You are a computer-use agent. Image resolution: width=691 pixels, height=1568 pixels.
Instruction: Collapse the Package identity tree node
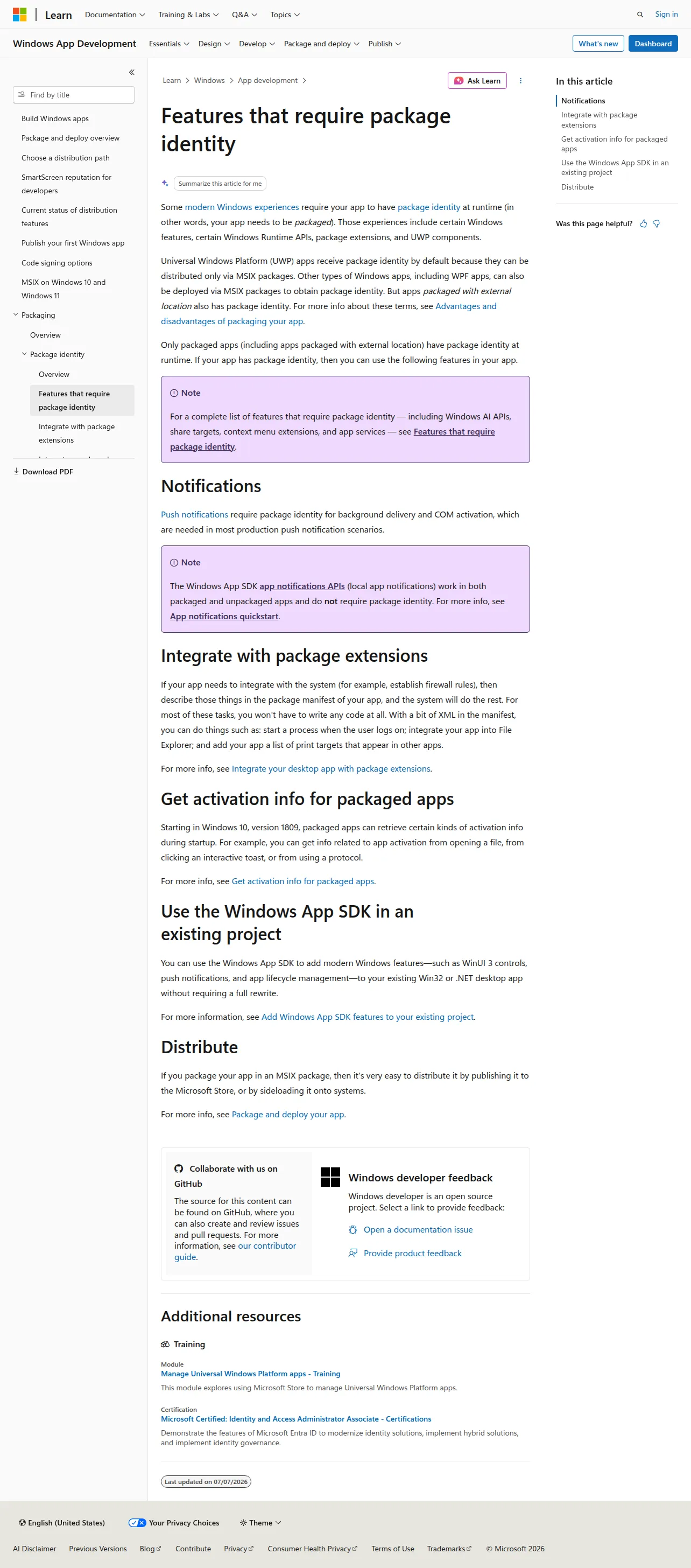click(x=24, y=354)
